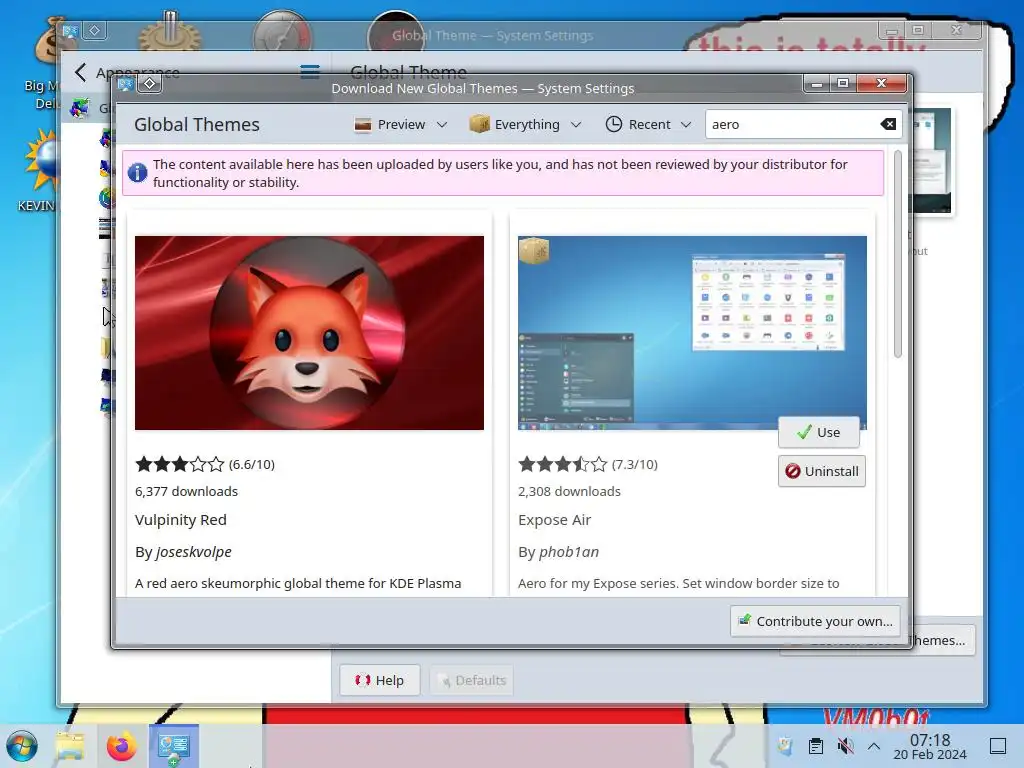Screen dimensions: 1024x768
Task: Click 2,308 downloads text
Action: [569, 491]
